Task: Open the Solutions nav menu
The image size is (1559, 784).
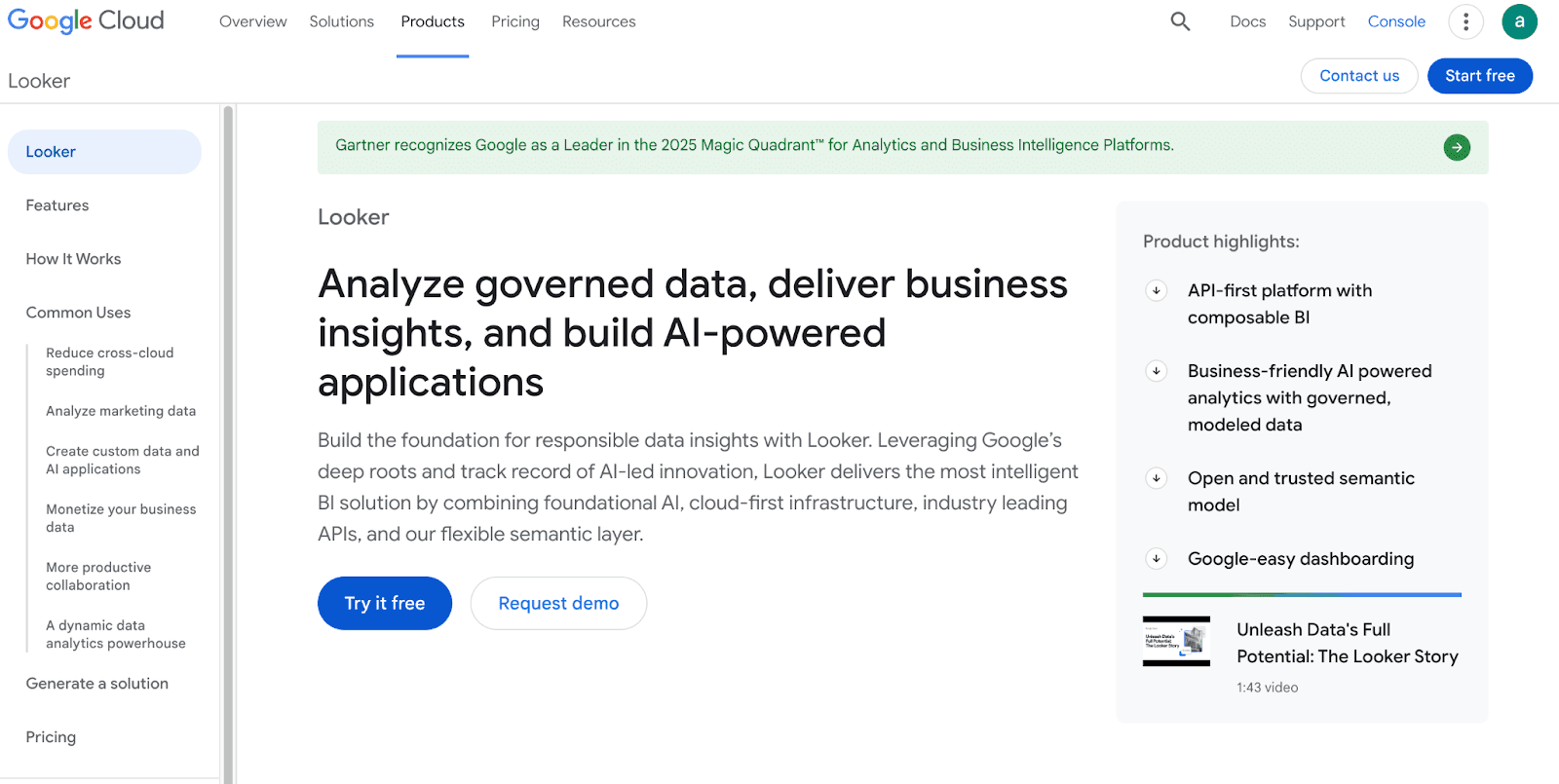Action: [x=342, y=21]
